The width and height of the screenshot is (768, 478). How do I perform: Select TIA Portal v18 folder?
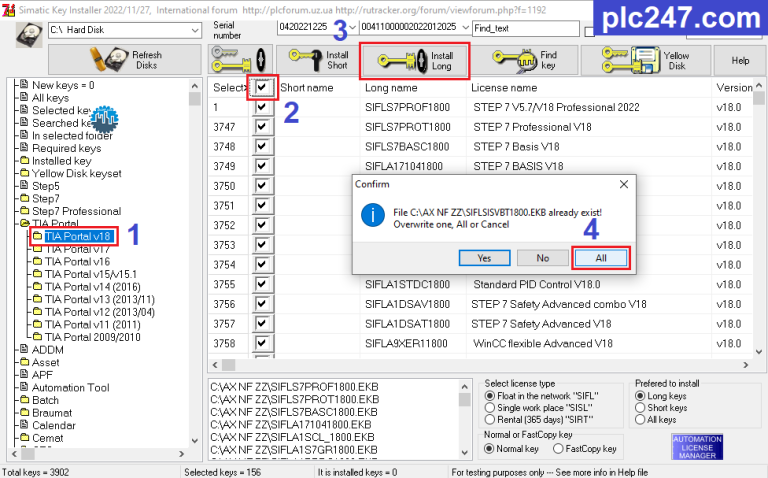click(77, 237)
